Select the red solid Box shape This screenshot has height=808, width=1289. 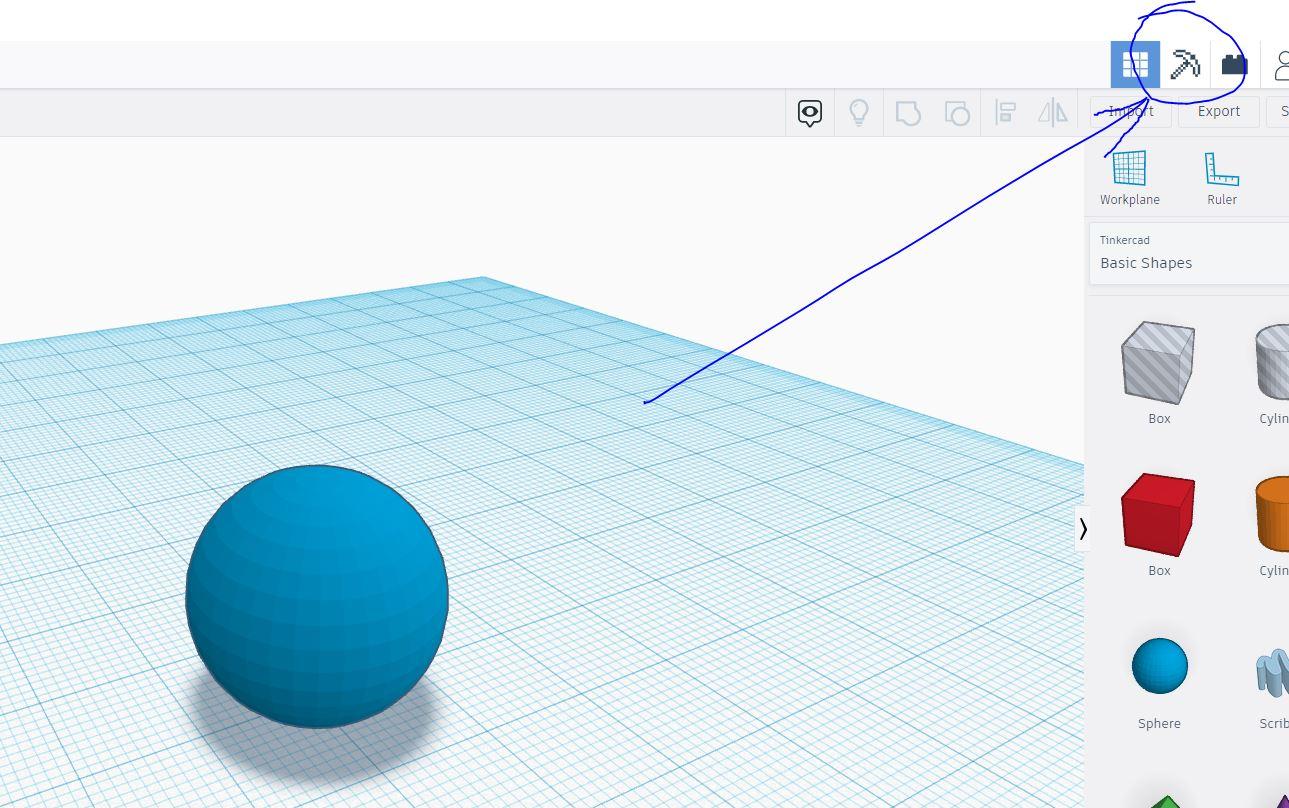click(1157, 513)
